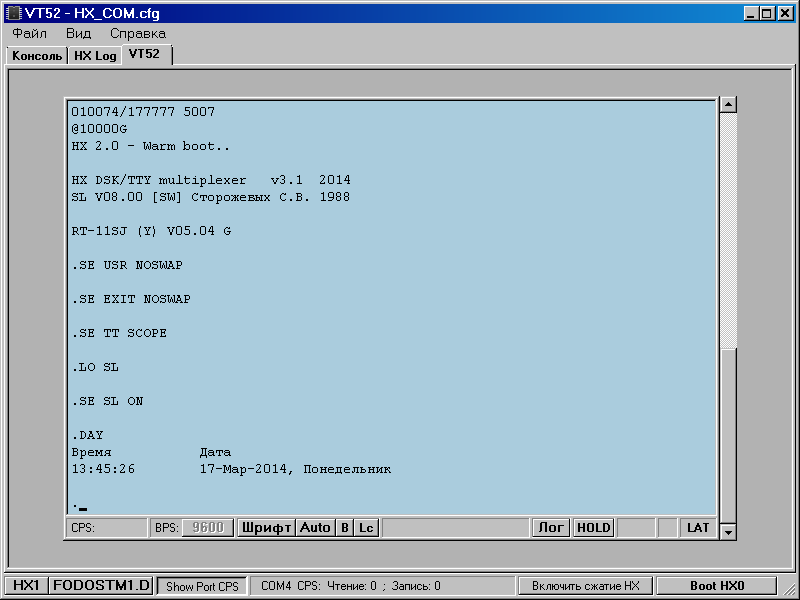The height and width of the screenshot is (600, 800).
Task: Toggle Show Port CPS button
Action: coord(202,586)
